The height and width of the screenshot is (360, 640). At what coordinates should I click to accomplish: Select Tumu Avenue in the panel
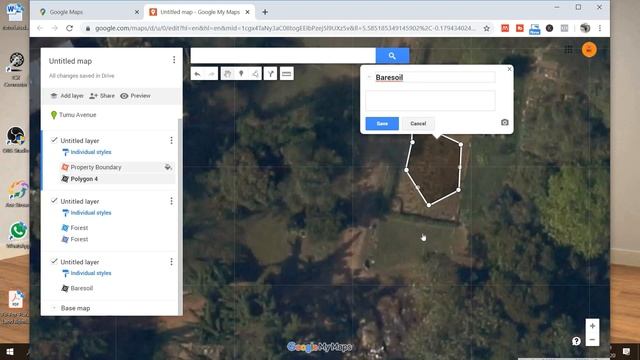coord(78,115)
